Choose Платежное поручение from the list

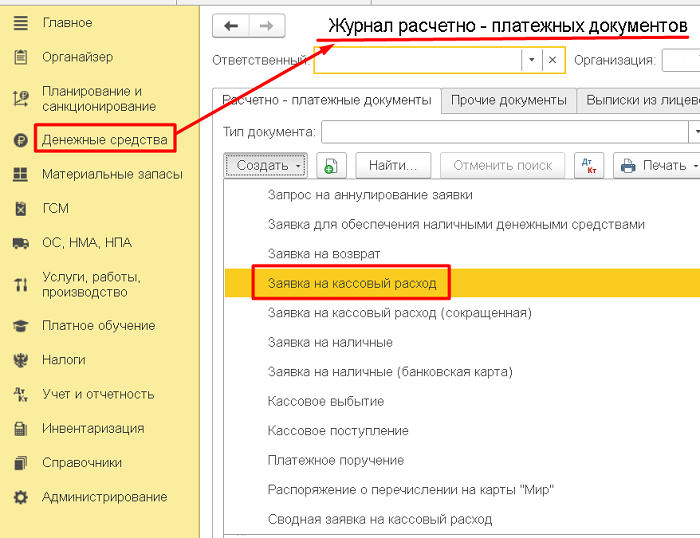click(336, 460)
